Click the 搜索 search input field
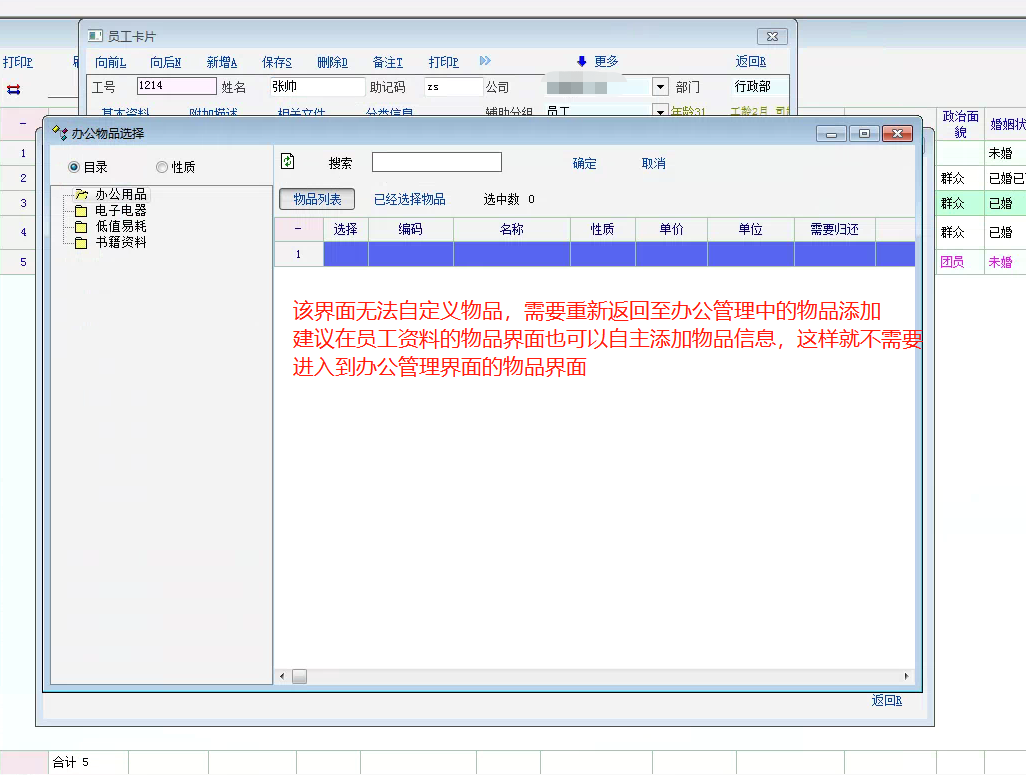The image size is (1026, 775). [x=436, y=162]
